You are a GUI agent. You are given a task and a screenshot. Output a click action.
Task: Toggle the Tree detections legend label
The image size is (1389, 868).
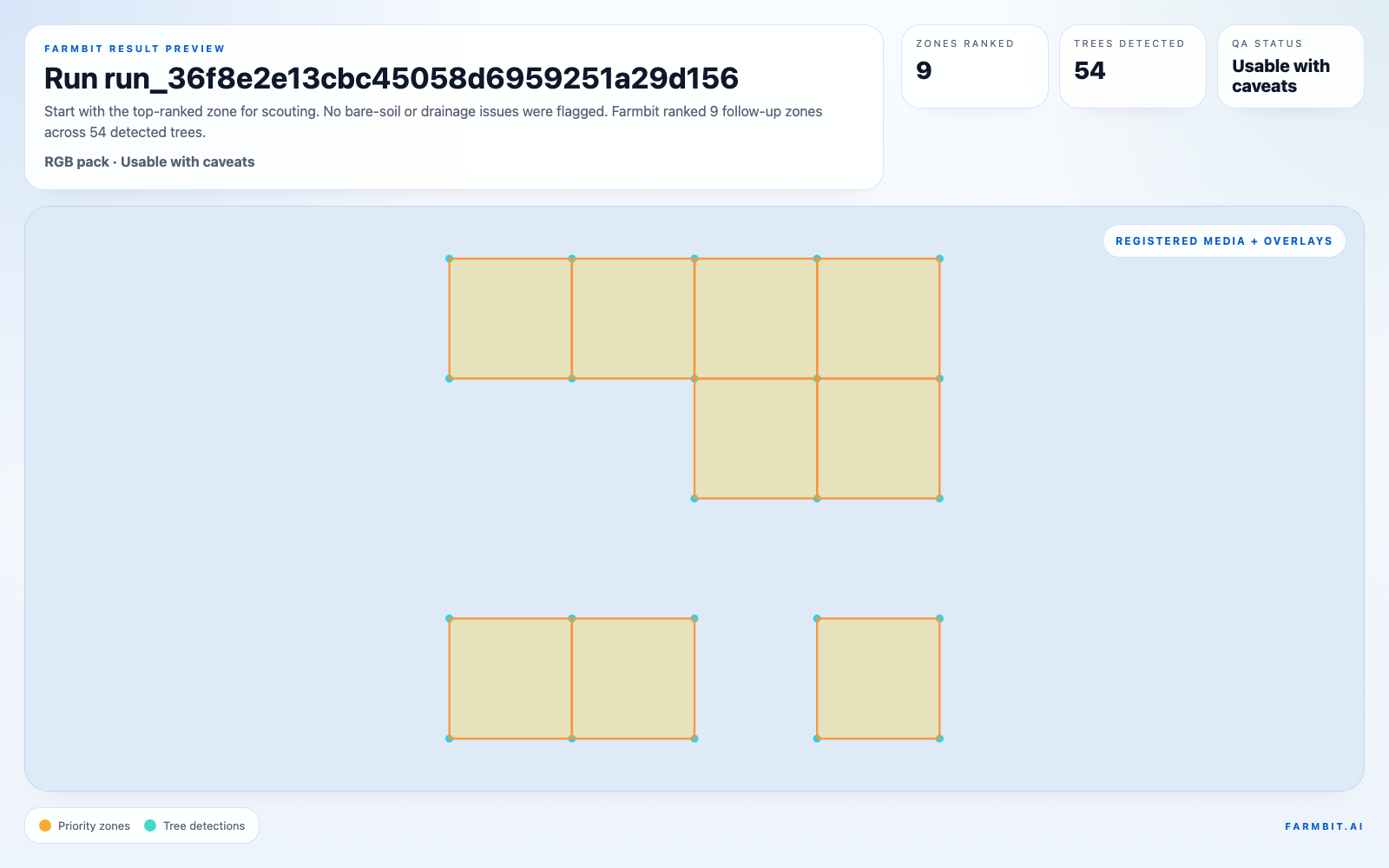[x=204, y=825]
